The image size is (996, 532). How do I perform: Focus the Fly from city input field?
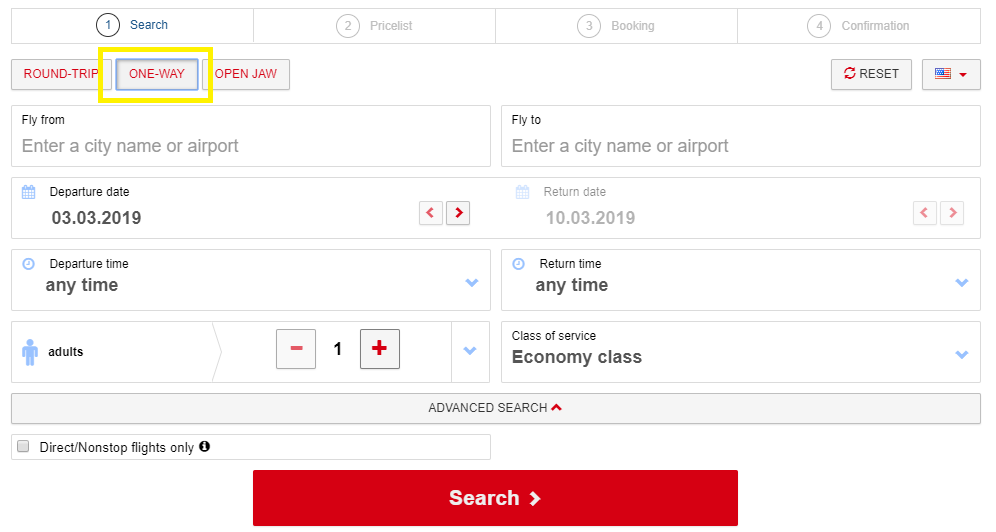[x=251, y=136]
